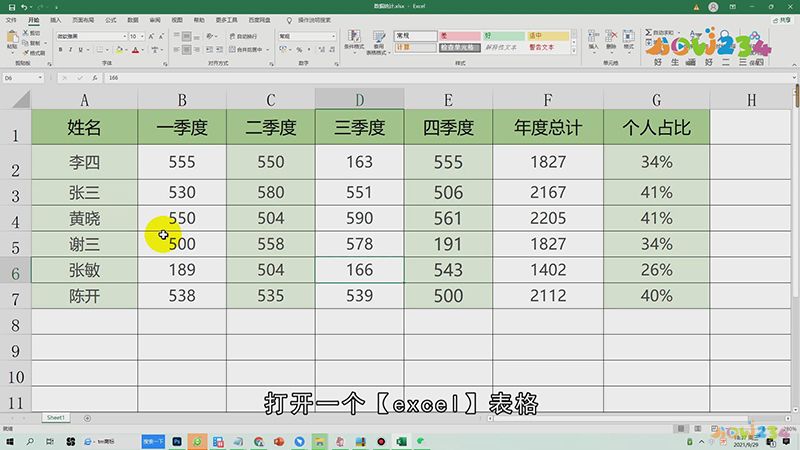Switch to Data (数据) tab
The height and width of the screenshot is (450, 800).
(x=133, y=20)
